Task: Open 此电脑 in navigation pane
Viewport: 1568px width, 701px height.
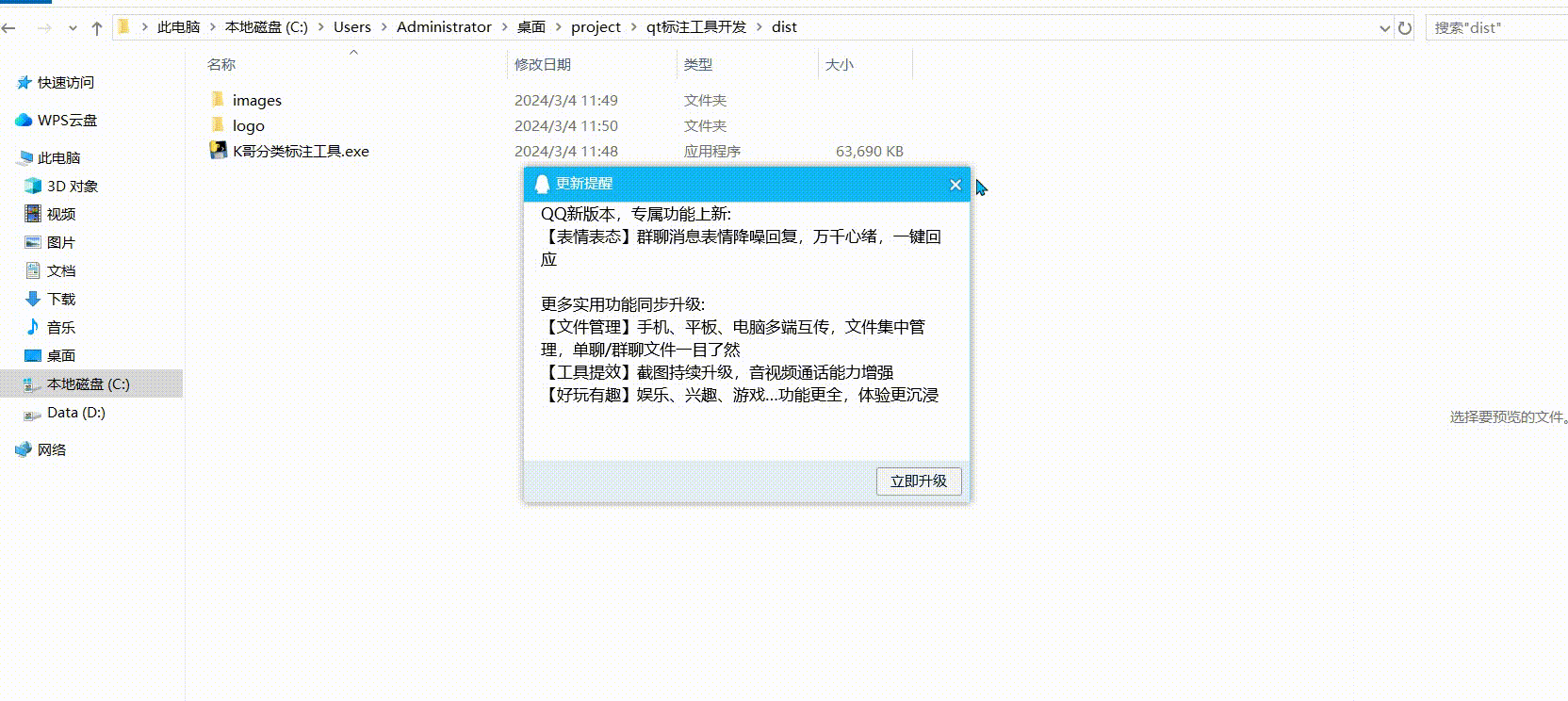Action: coord(58,158)
